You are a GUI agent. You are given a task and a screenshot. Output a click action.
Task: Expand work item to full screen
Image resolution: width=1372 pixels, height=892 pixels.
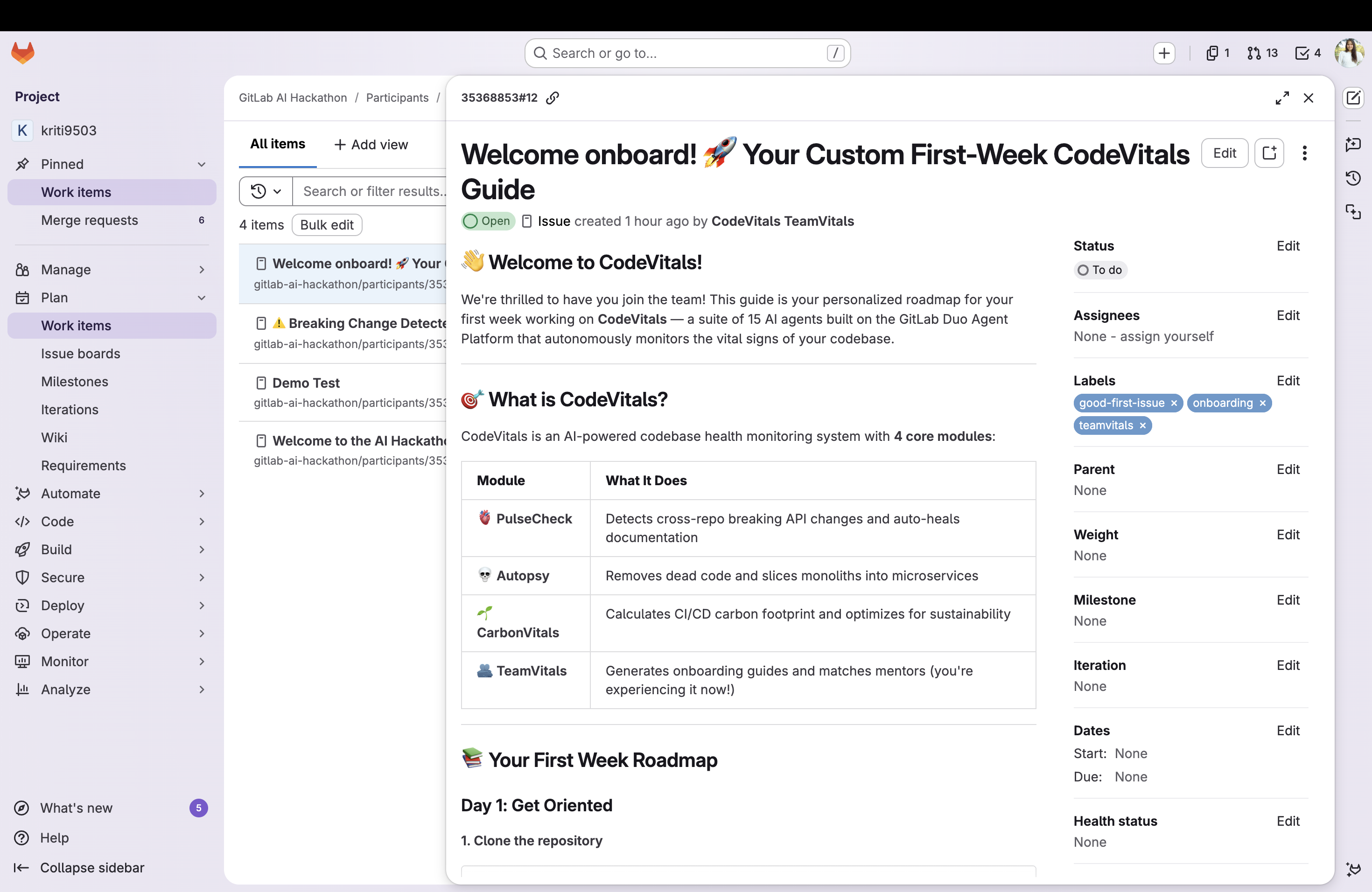point(1281,98)
